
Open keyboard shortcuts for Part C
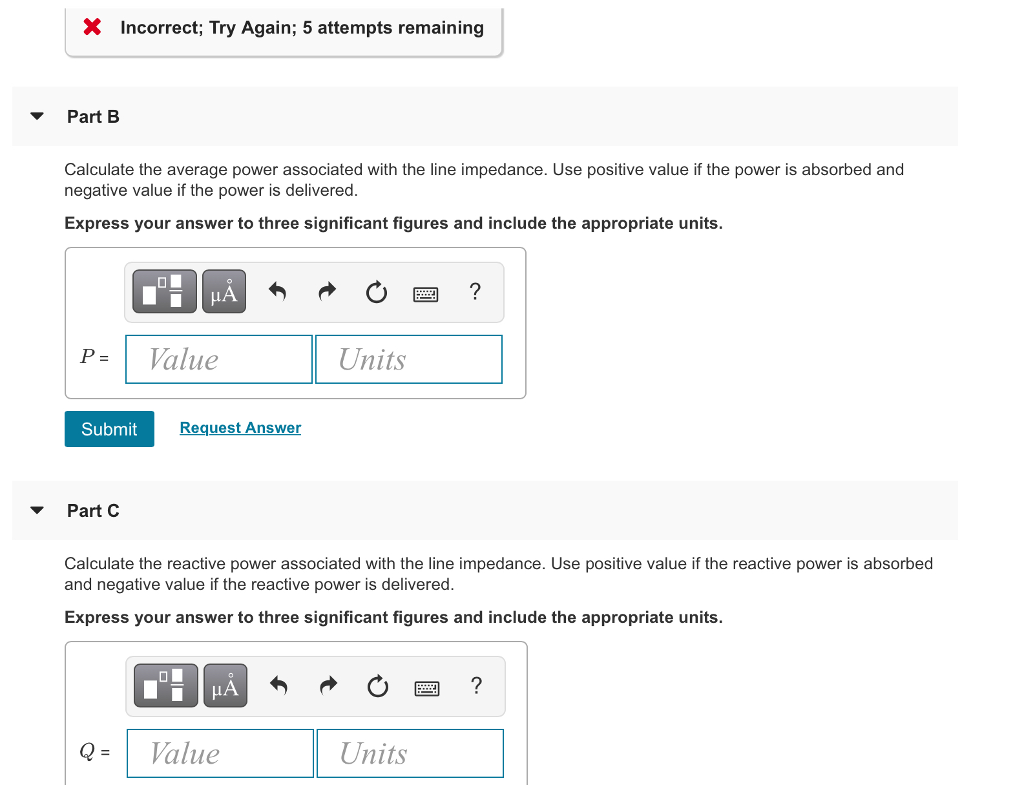click(427, 688)
